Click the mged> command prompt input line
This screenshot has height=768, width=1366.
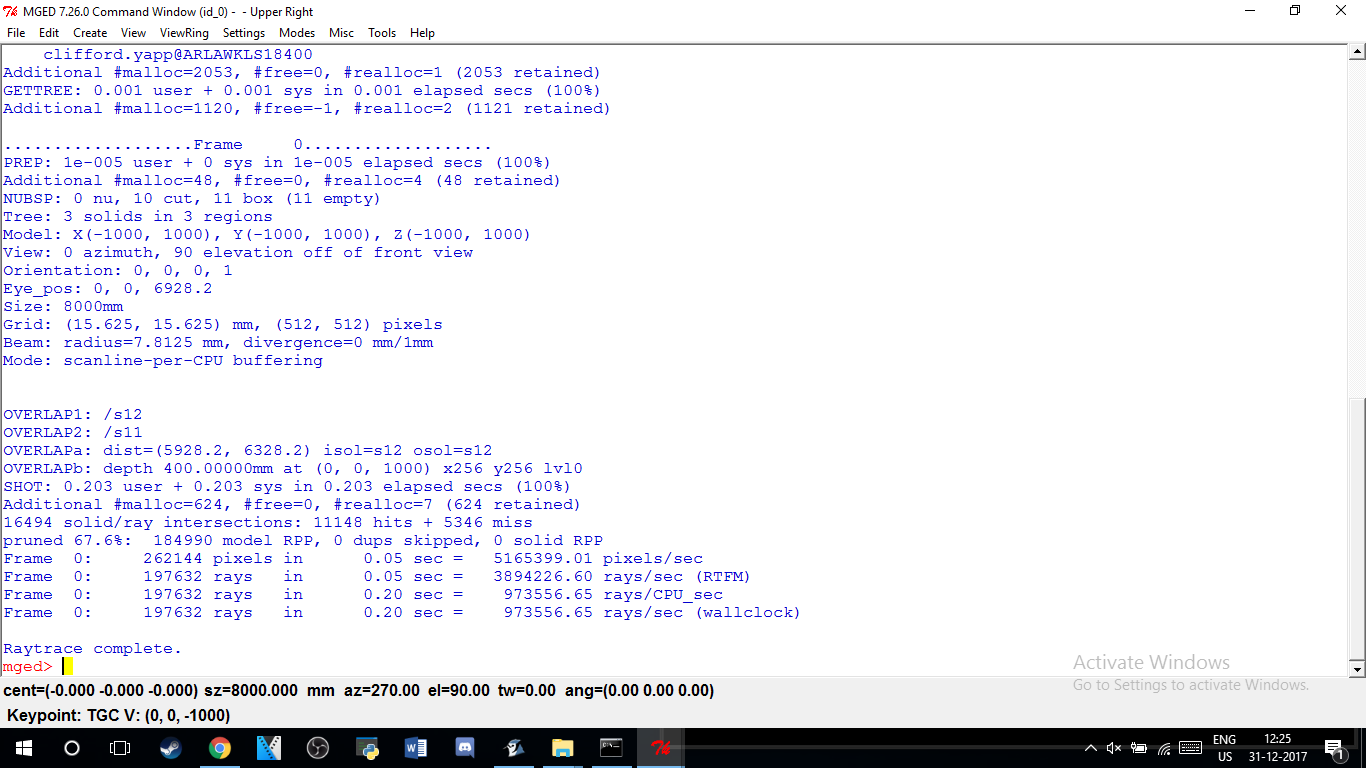tap(674, 666)
